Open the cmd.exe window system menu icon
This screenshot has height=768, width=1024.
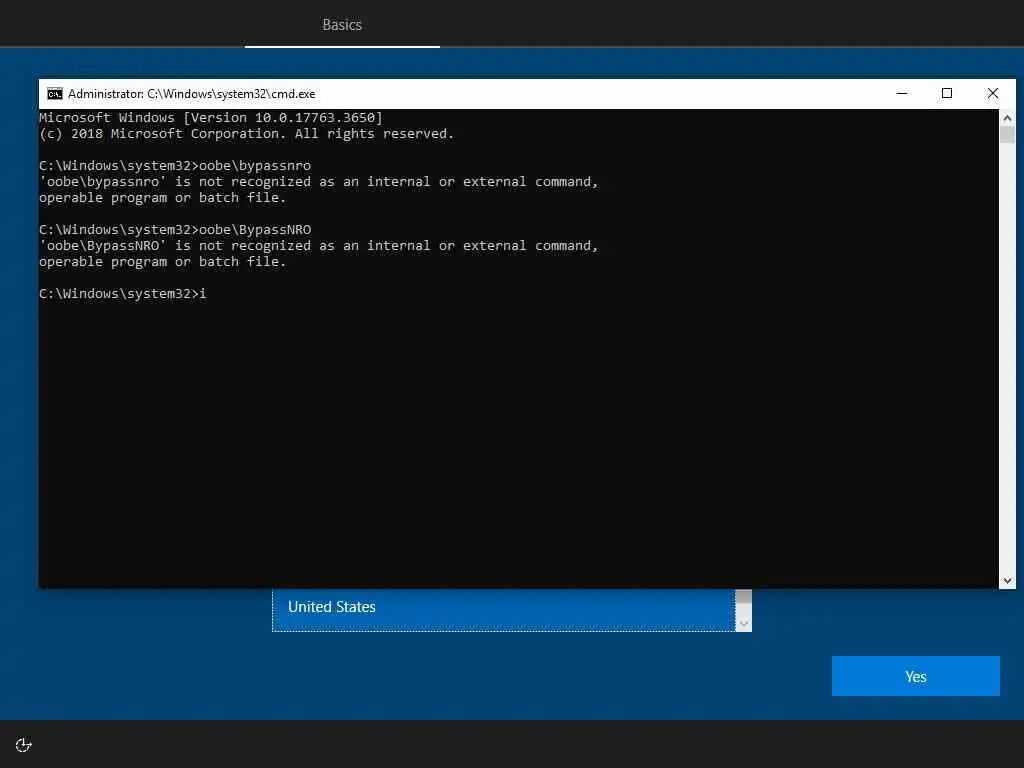coord(55,94)
